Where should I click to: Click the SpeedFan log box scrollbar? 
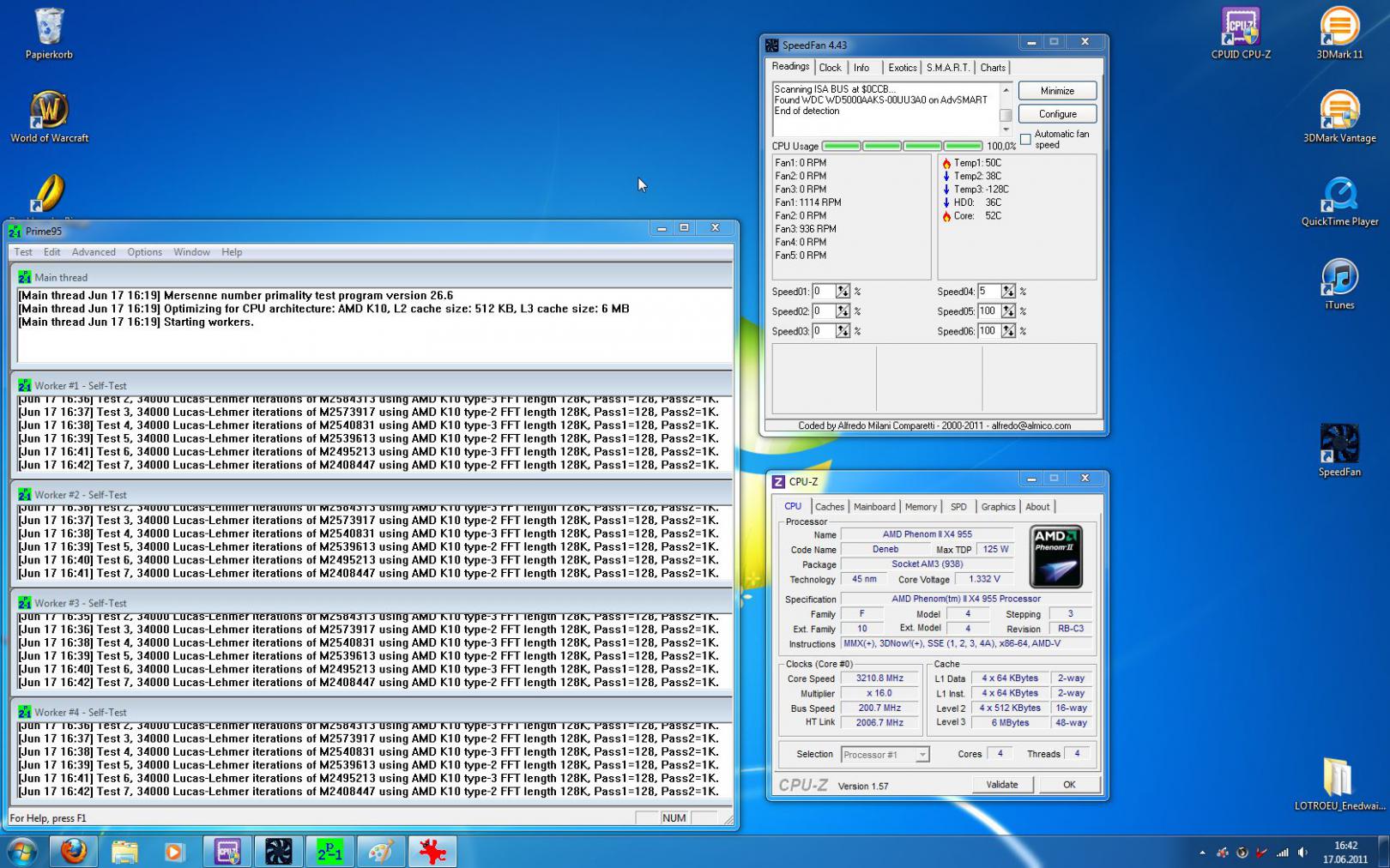1006,109
